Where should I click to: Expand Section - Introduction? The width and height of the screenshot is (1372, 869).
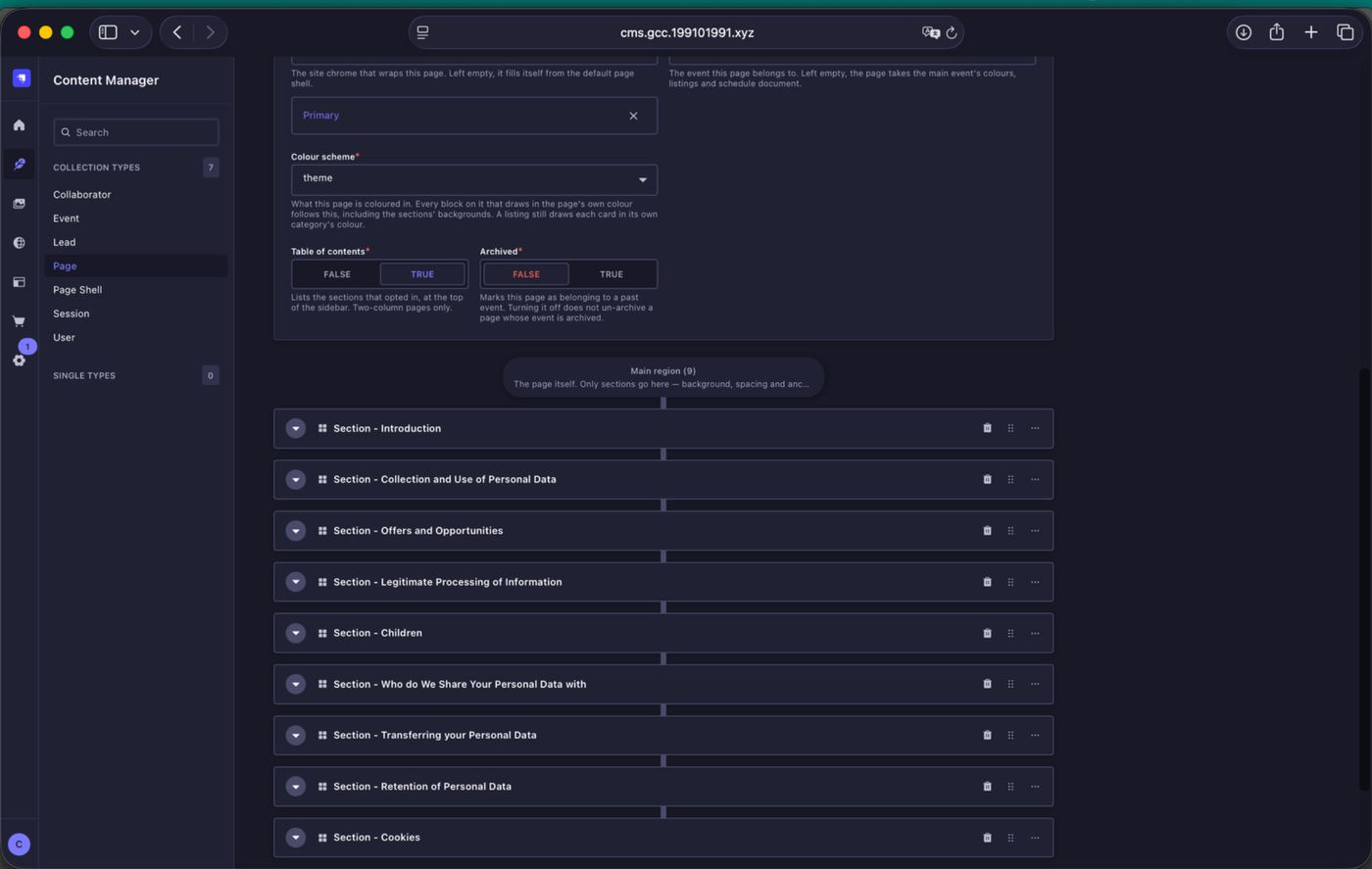pyautogui.click(x=295, y=428)
